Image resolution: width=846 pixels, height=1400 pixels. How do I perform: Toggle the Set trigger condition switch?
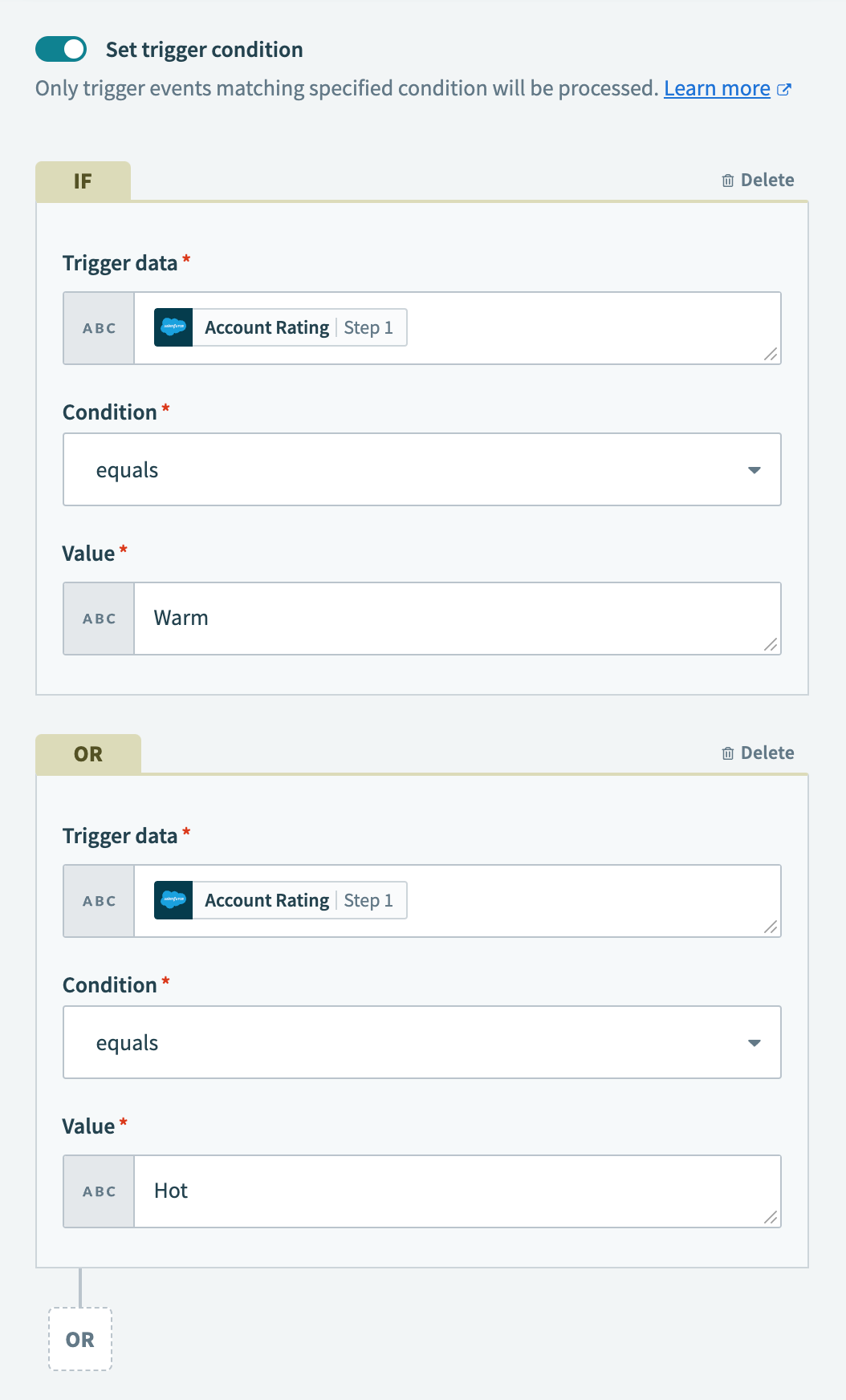pyautogui.click(x=61, y=49)
